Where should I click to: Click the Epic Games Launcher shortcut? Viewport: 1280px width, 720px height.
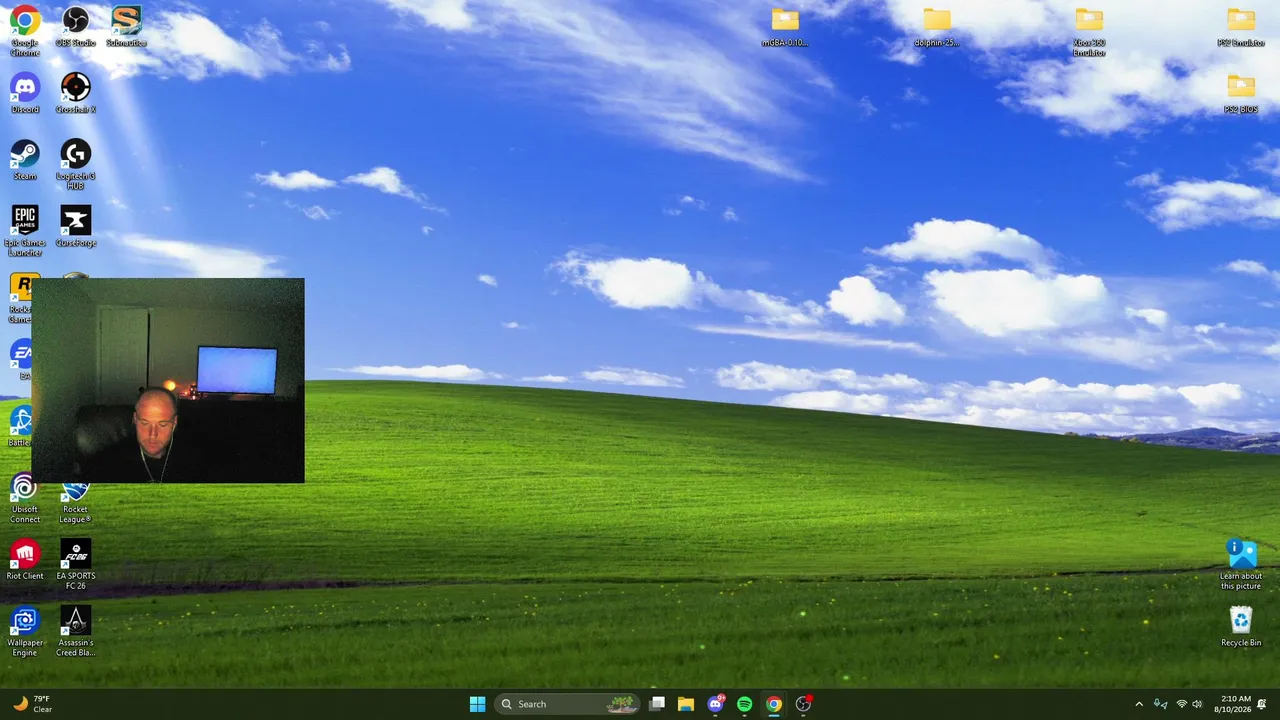(25, 231)
